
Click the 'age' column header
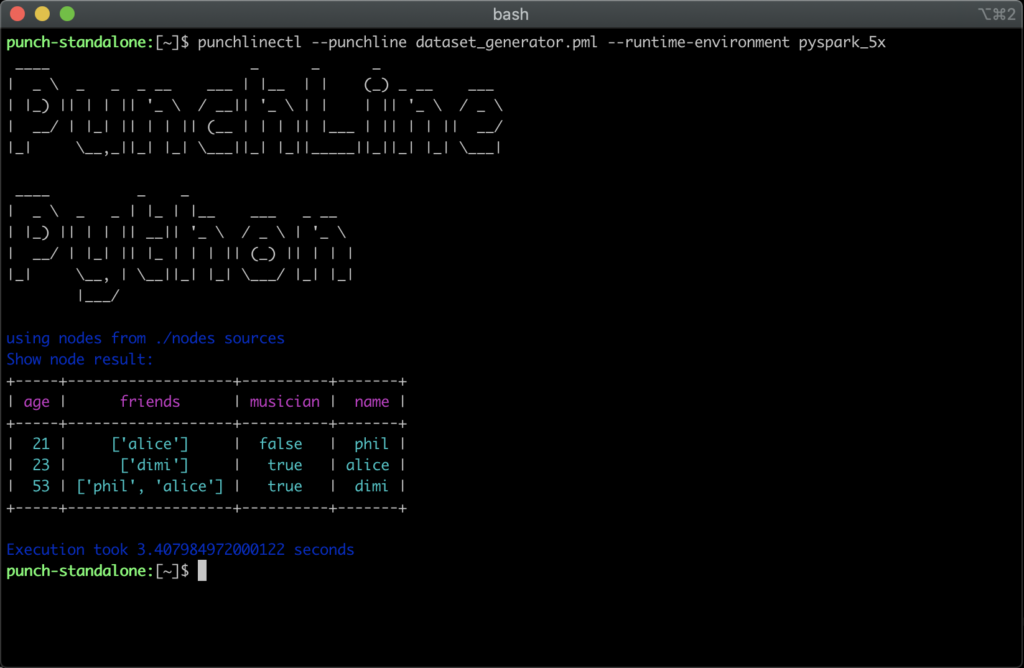click(x=37, y=402)
